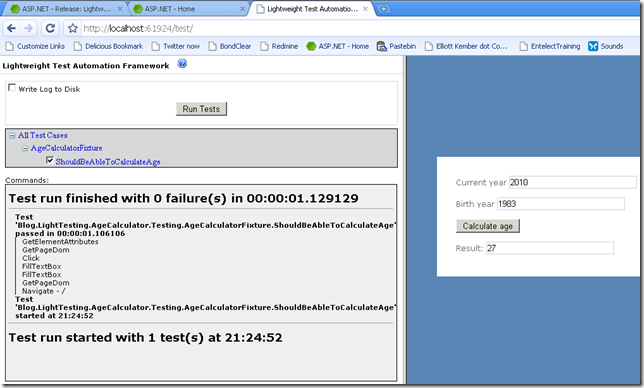Image resolution: width=644 pixels, height=388 pixels.
Task: Open the BondClear bookmark
Action: pyautogui.click(x=230, y=46)
